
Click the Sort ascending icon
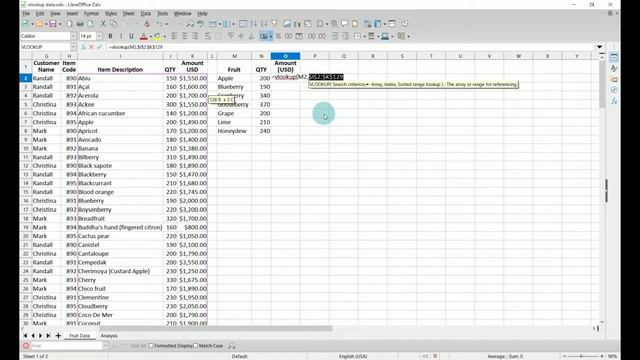click(x=253, y=24)
